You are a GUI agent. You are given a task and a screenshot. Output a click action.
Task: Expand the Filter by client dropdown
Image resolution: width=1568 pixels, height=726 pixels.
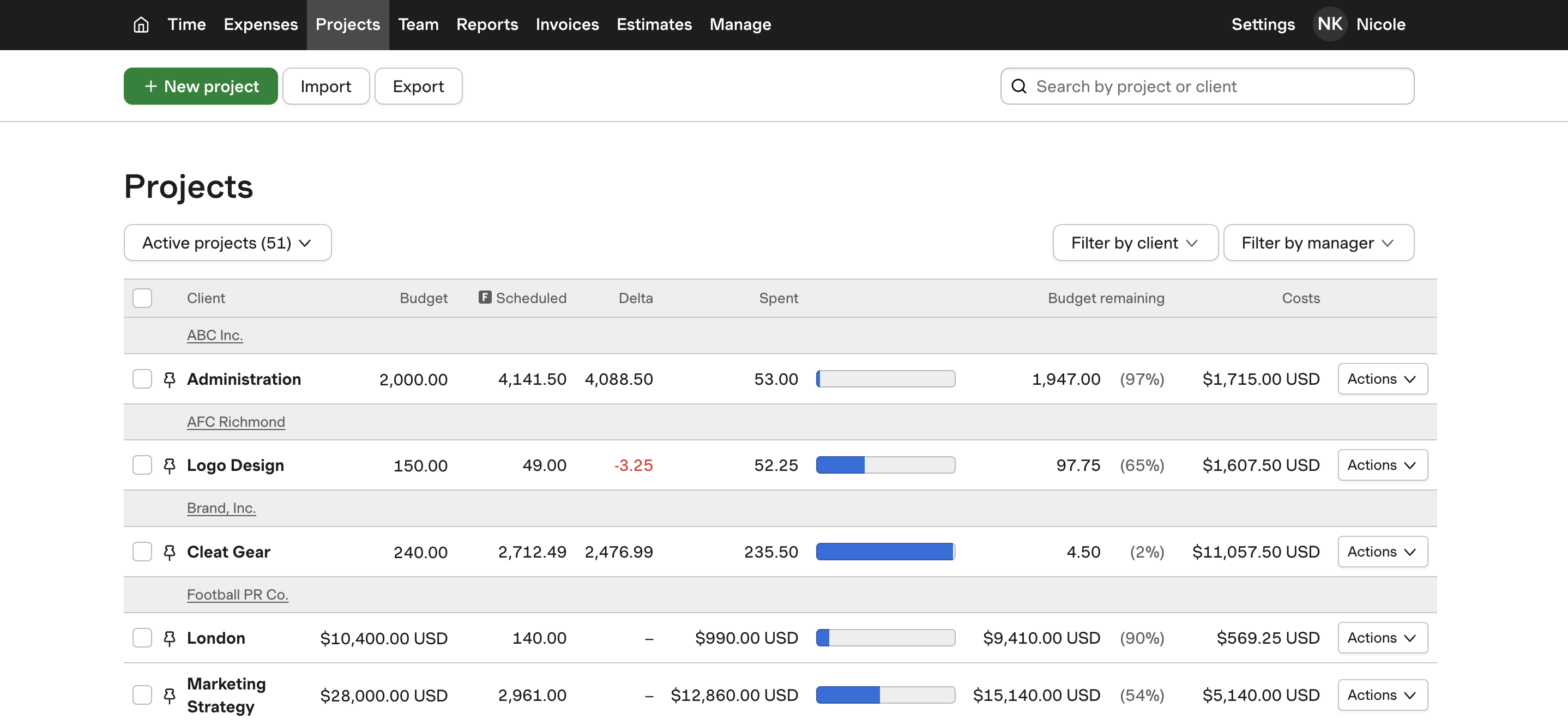[1135, 243]
